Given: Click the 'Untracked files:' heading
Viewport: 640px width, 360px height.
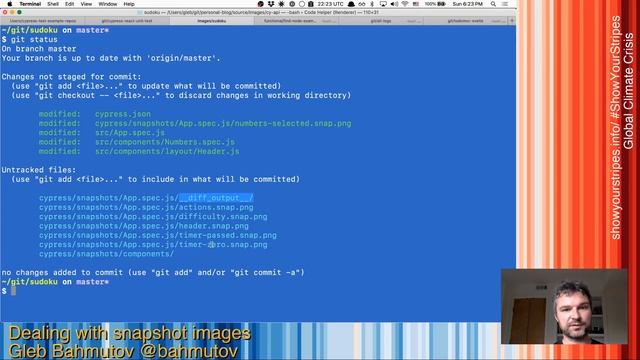Looking at the screenshot, I should coord(39,170).
